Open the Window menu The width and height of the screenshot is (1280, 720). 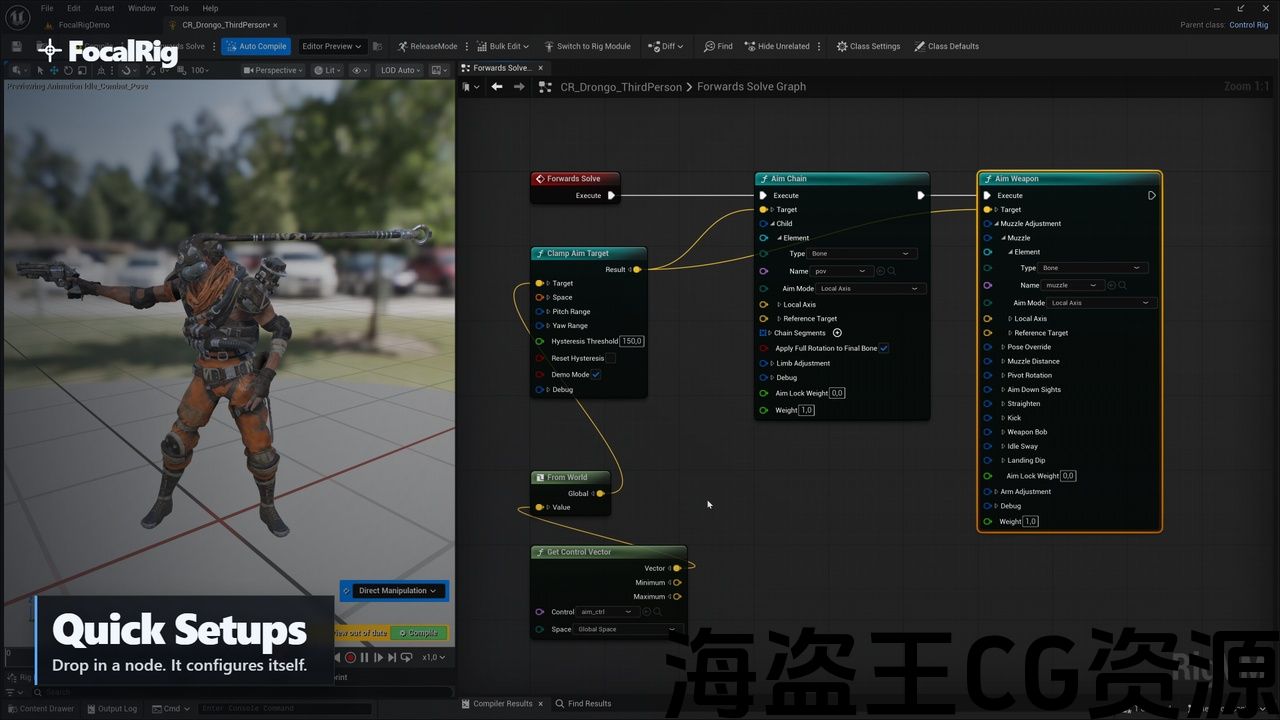pos(141,8)
